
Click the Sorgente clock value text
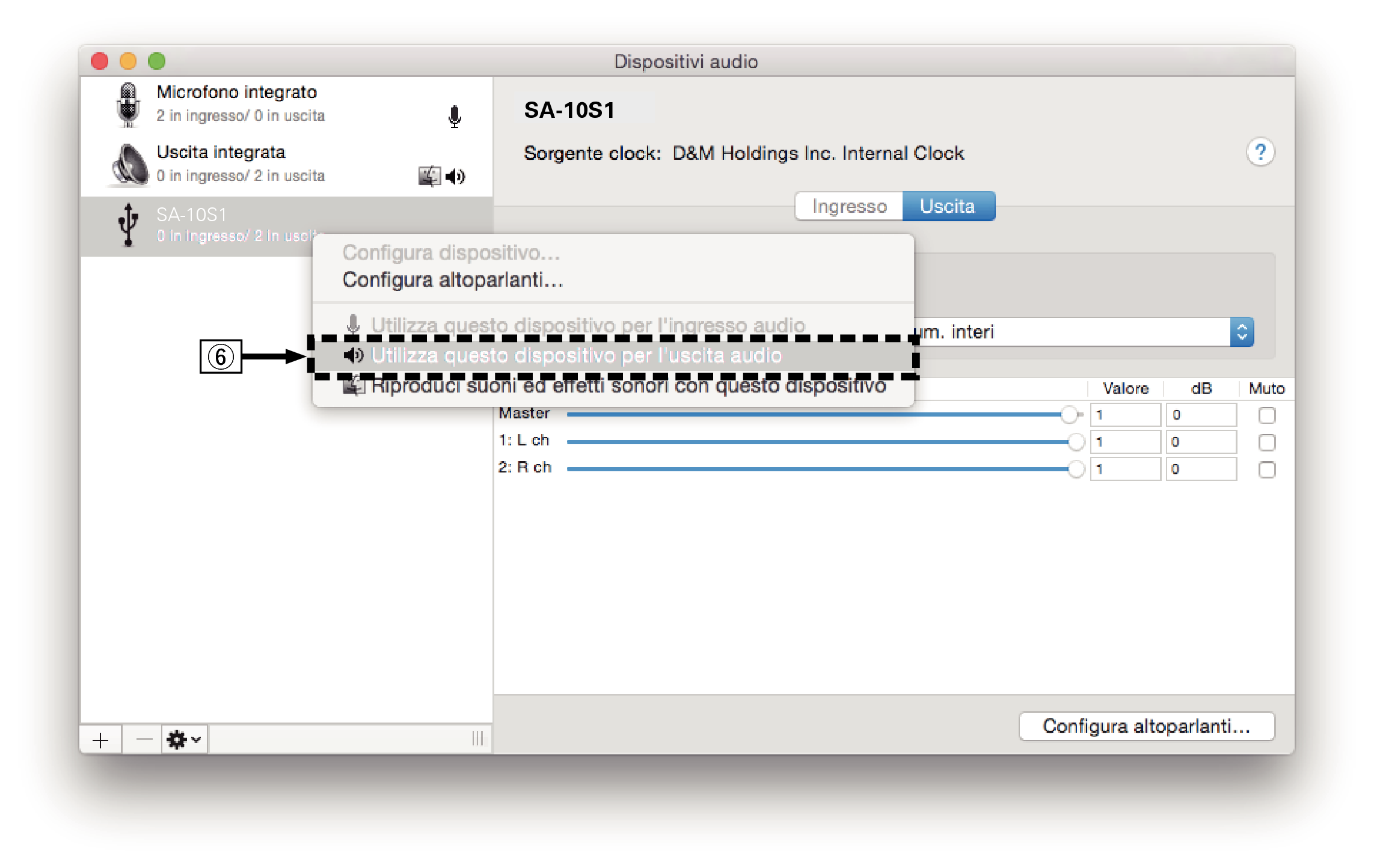[818, 153]
